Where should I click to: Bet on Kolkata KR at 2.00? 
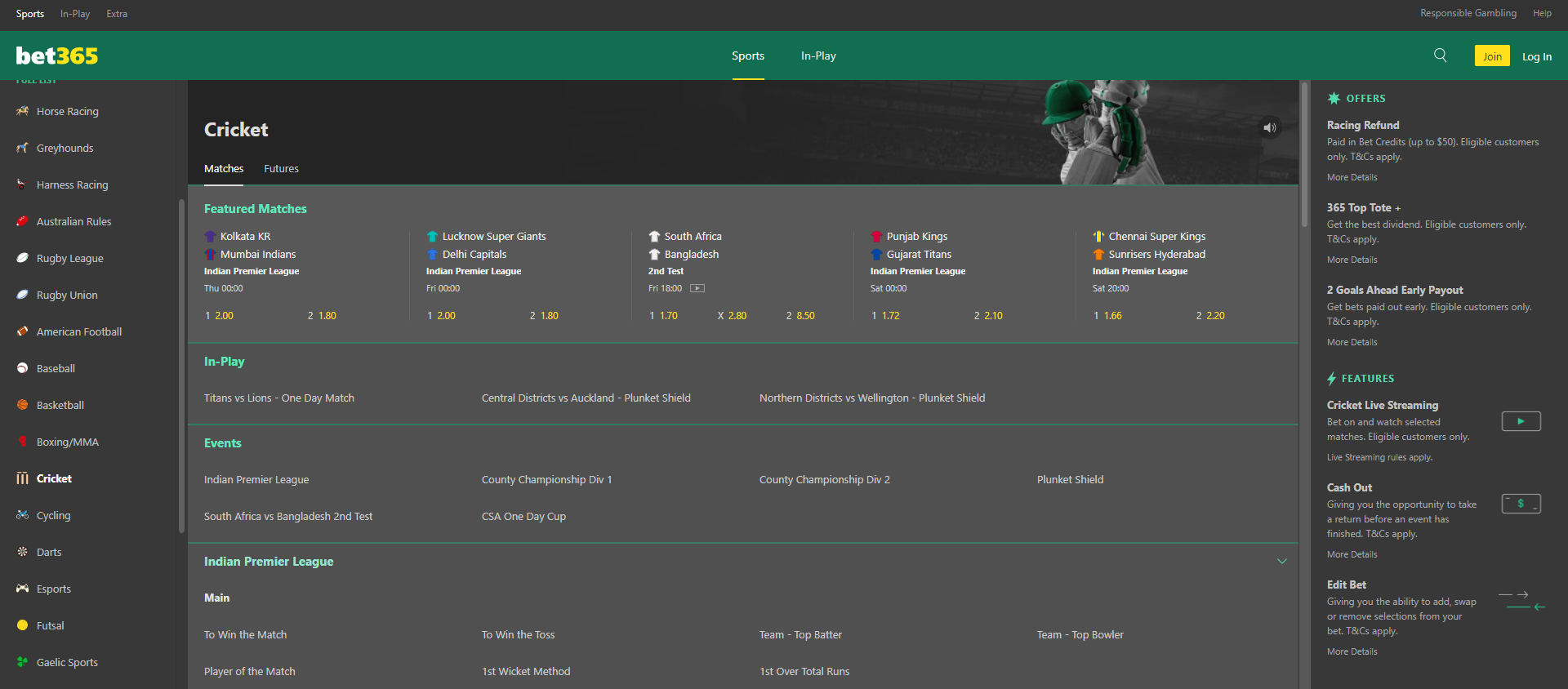(x=220, y=315)
